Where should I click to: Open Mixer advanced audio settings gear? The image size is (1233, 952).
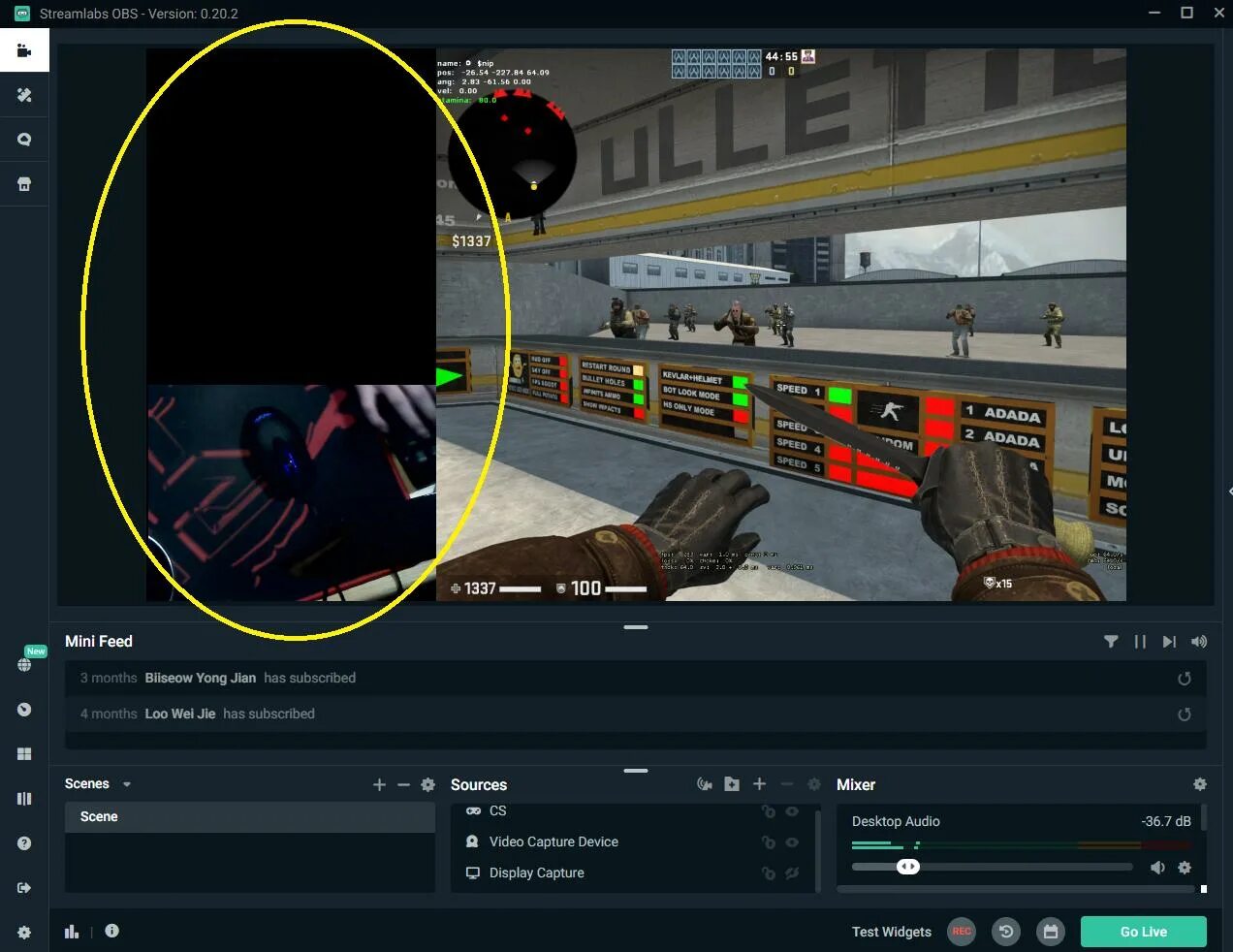pyautogui.click(x=1200, y=784)
